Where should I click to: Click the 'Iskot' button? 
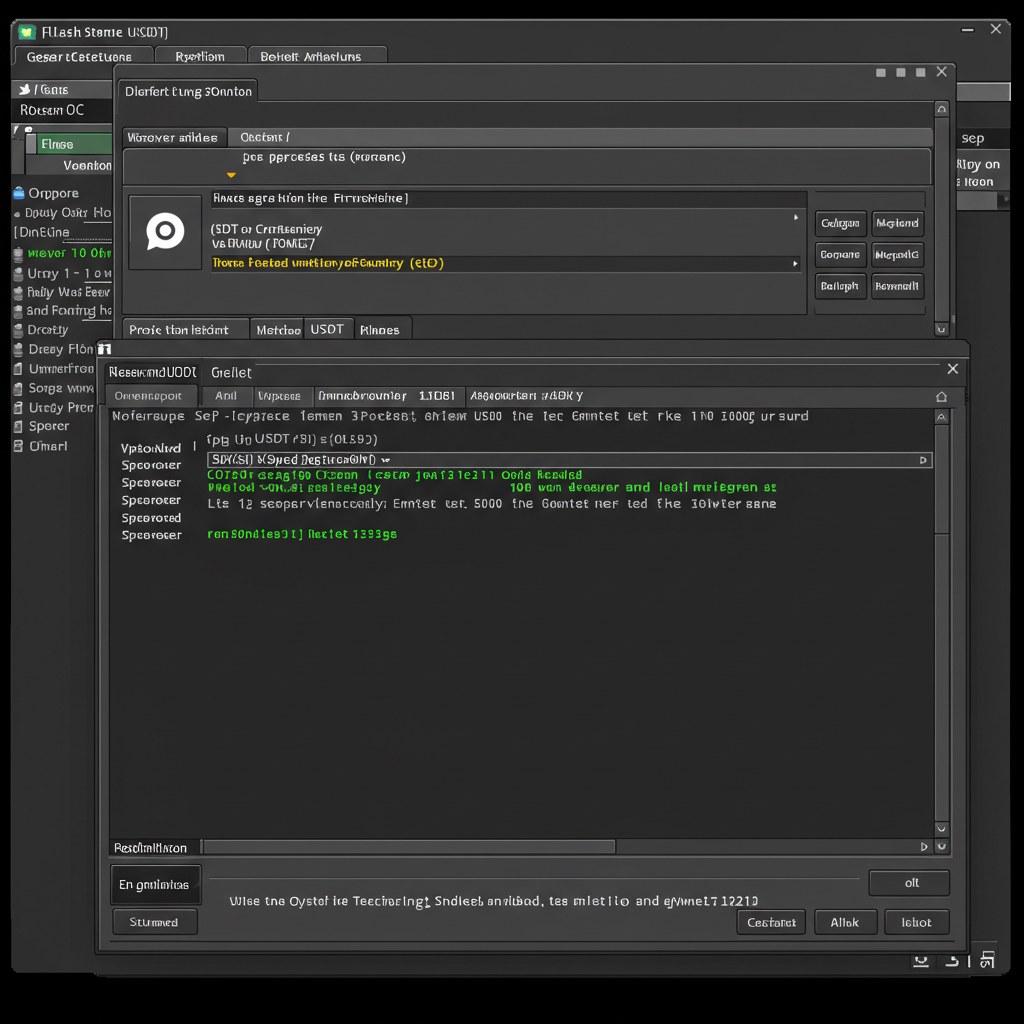916,922
